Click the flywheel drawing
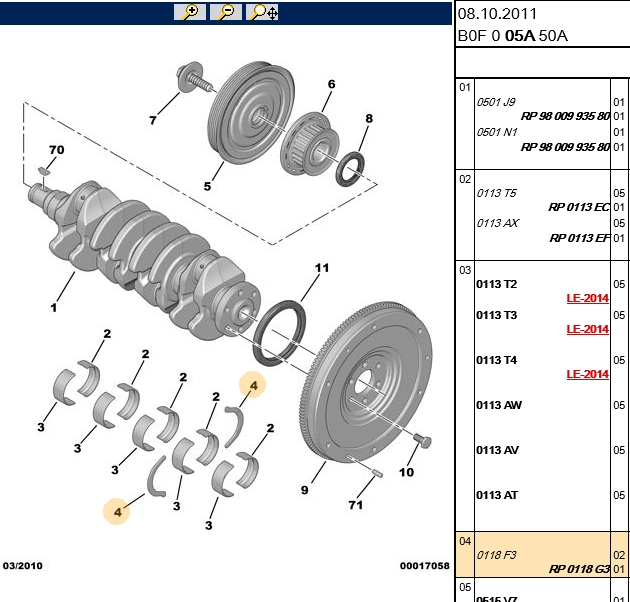 pyautogui.click(x=366, y=382)
